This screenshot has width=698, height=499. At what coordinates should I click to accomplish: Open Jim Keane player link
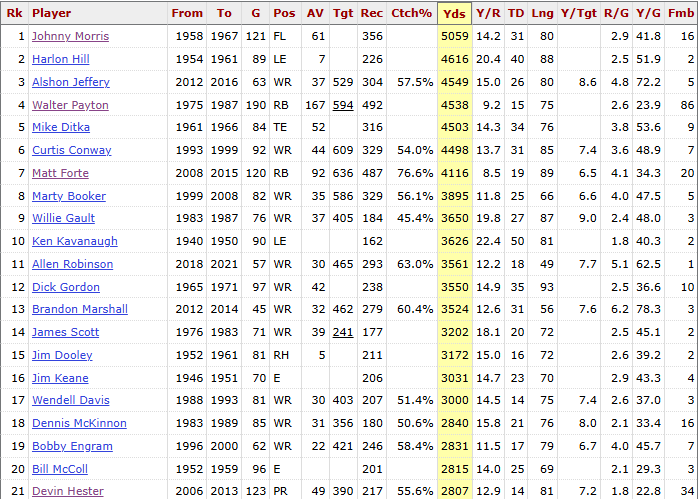(x=60, y=378)
